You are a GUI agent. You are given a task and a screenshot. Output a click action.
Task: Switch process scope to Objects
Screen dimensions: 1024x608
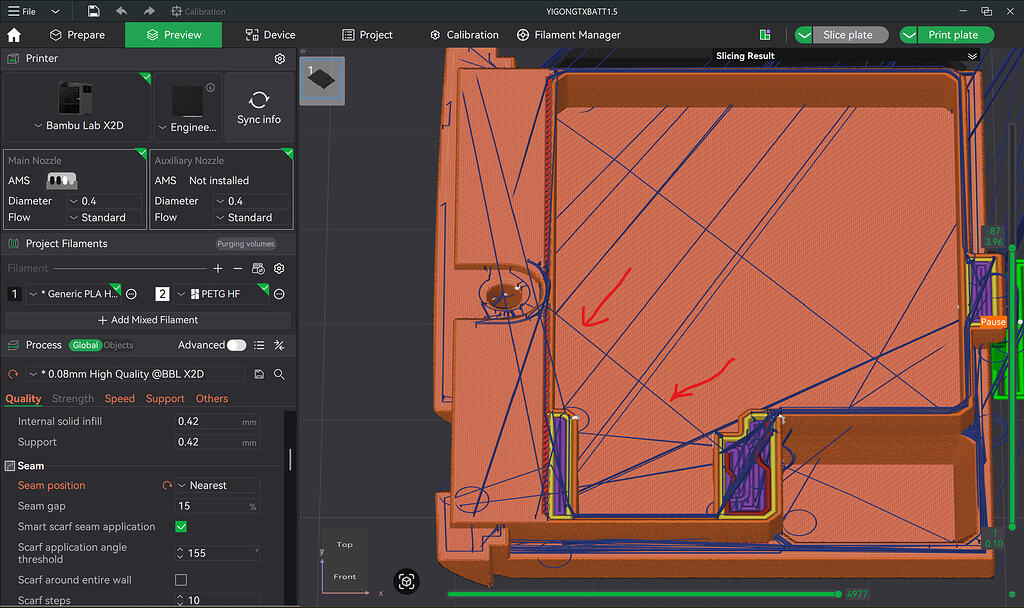[118, 345]
